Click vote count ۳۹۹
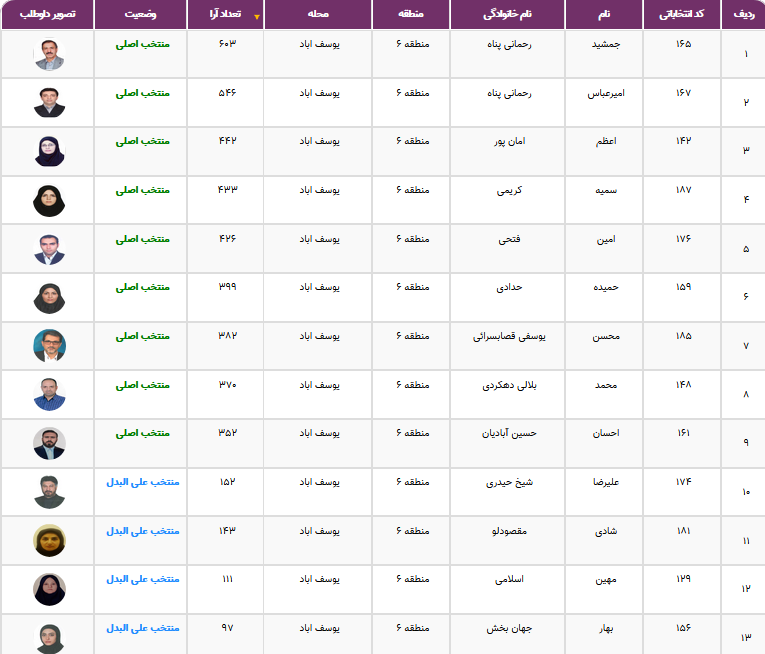Screen dimensions: 765x654 pos(227,286)
